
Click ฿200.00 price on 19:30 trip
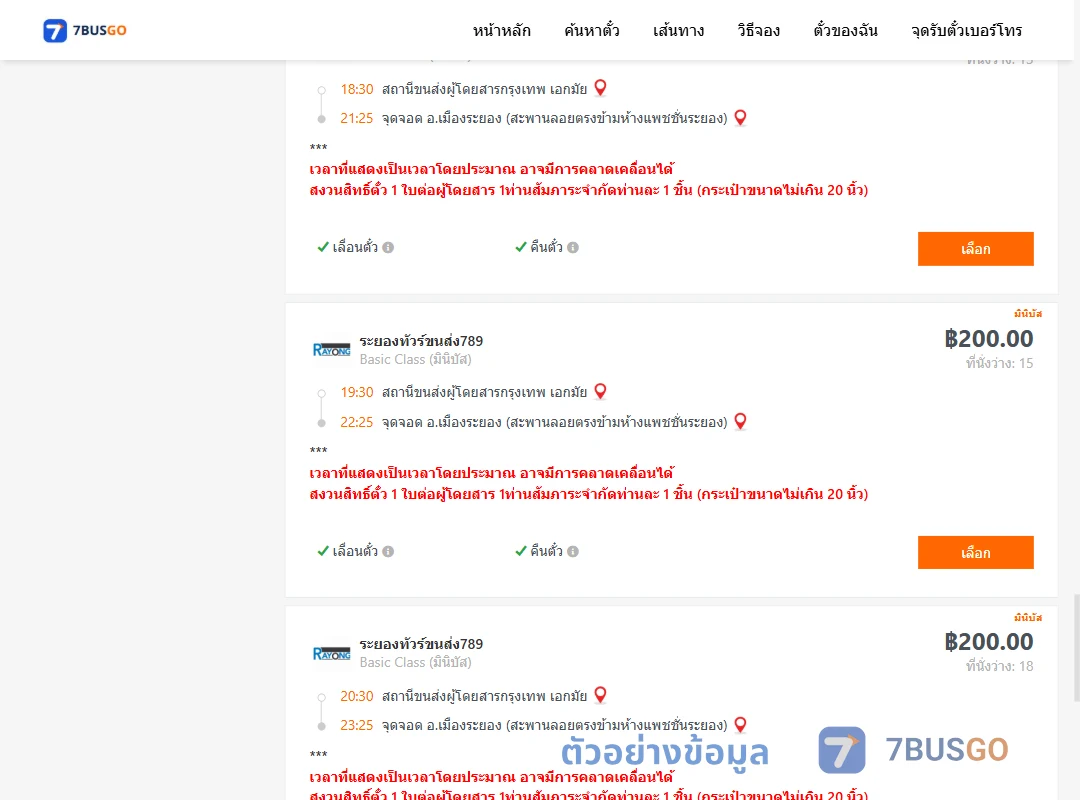click(x=988, y=339)
